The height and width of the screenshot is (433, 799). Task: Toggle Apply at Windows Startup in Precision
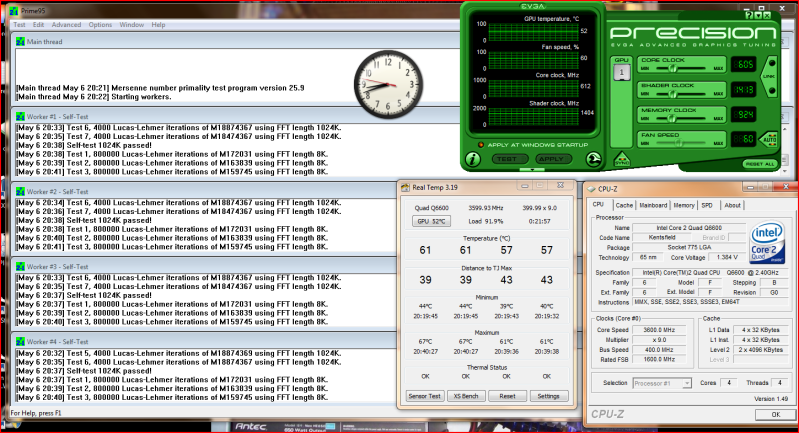[481, 145]
